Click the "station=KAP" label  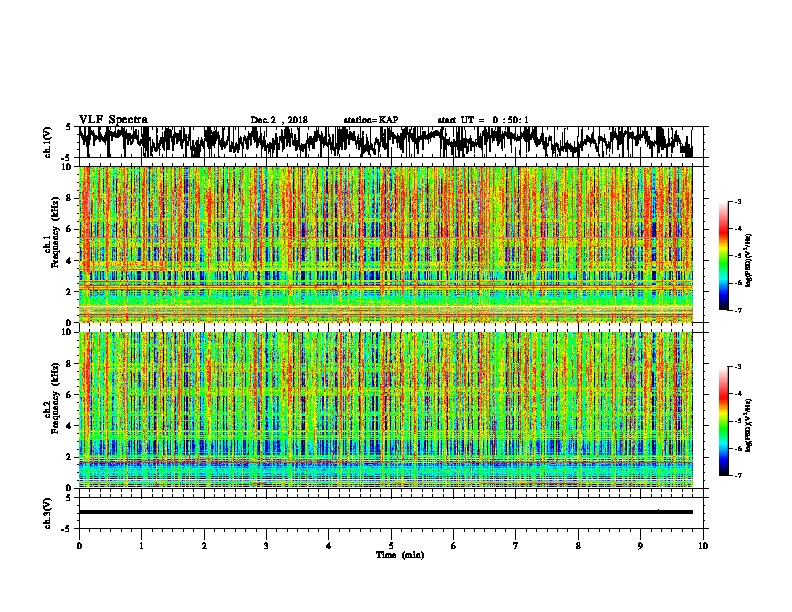pos(371,120)
